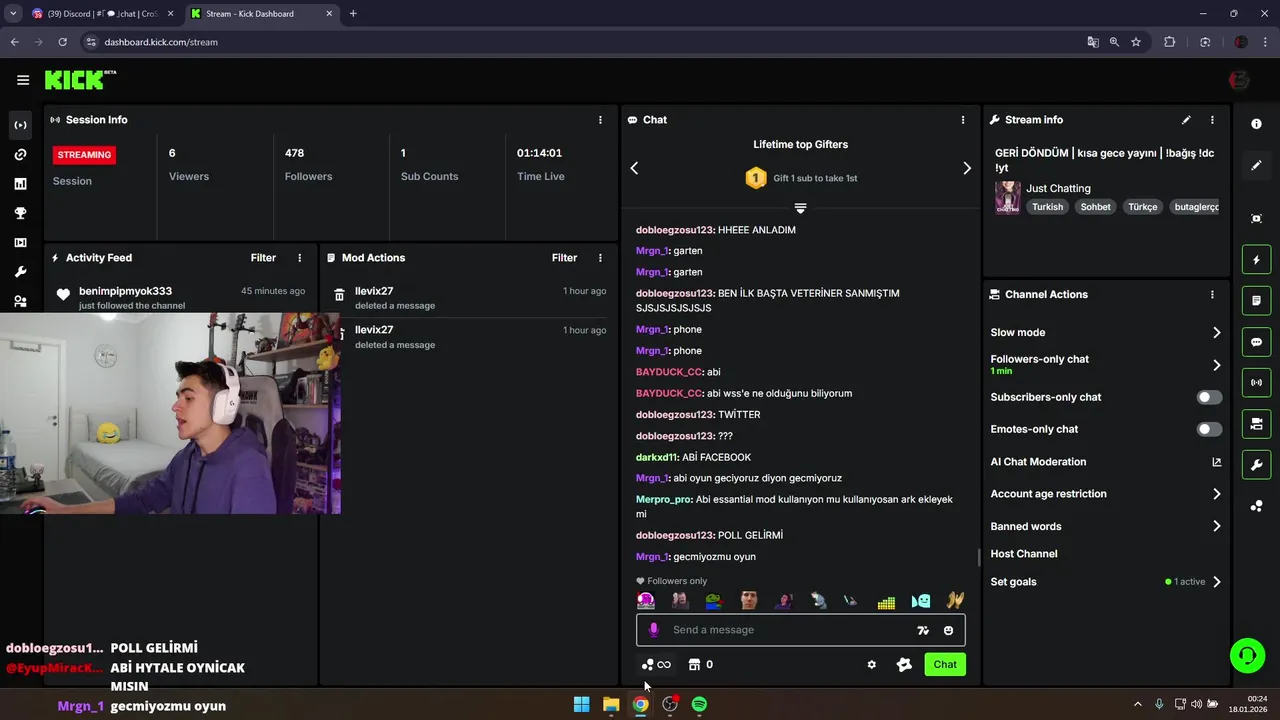Click Host Channel action
This screenshot has width=1280, height=720.
(1024, 554)
